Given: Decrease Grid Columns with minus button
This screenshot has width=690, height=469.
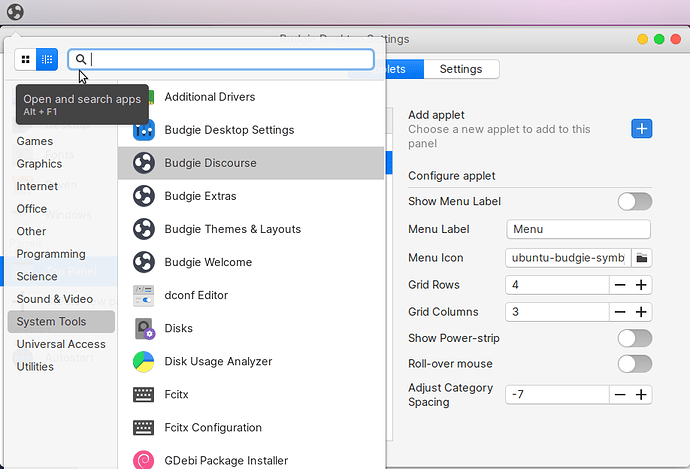Looking at the screenshot, I should coord(620,312).
